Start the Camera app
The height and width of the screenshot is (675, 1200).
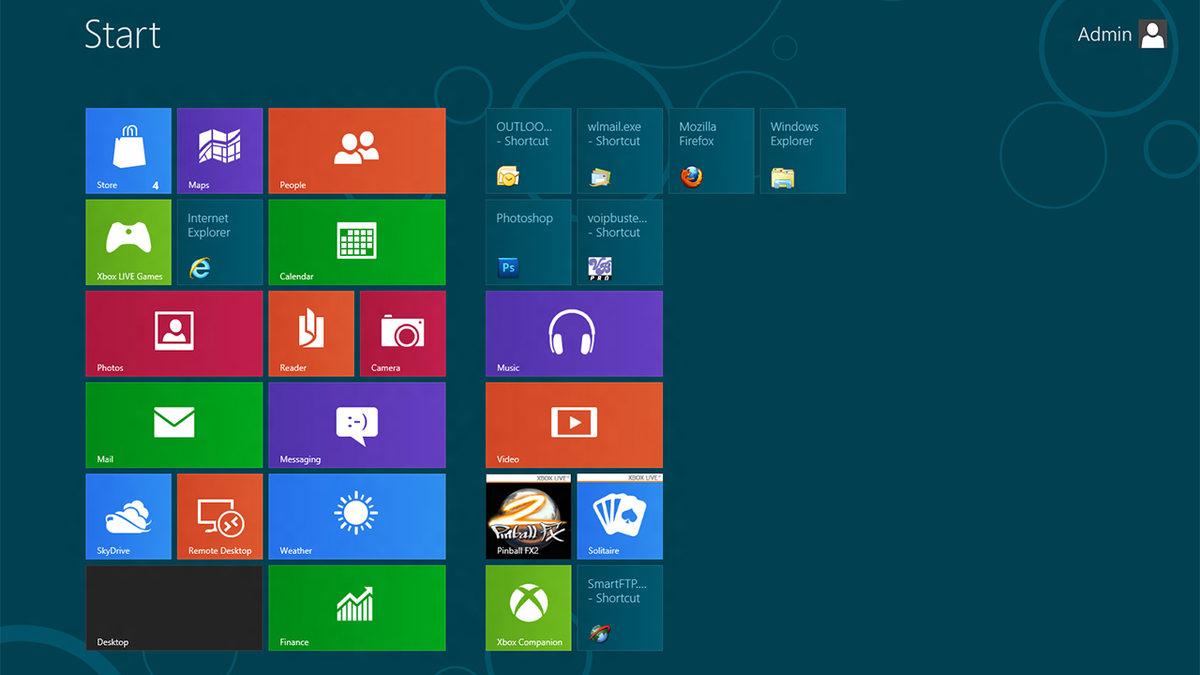point(402,333)
